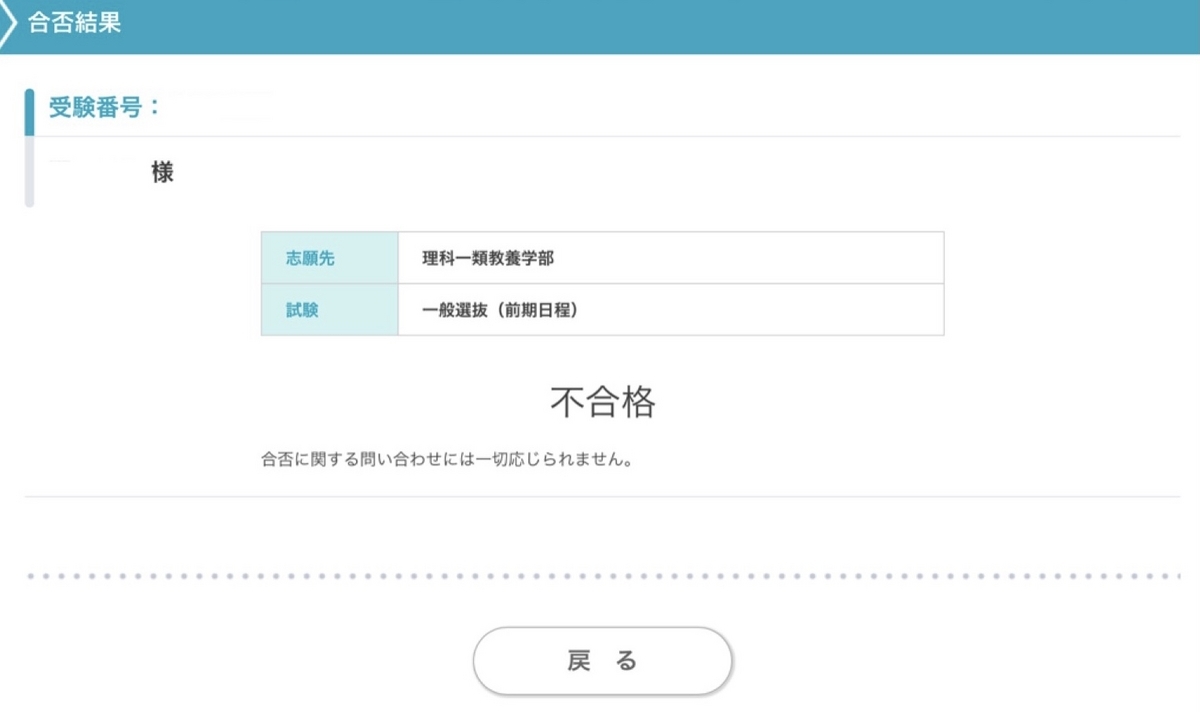The image size is (1200, 712).
Task: Click the 様 honorific text
Action: (x=163, y=172)
